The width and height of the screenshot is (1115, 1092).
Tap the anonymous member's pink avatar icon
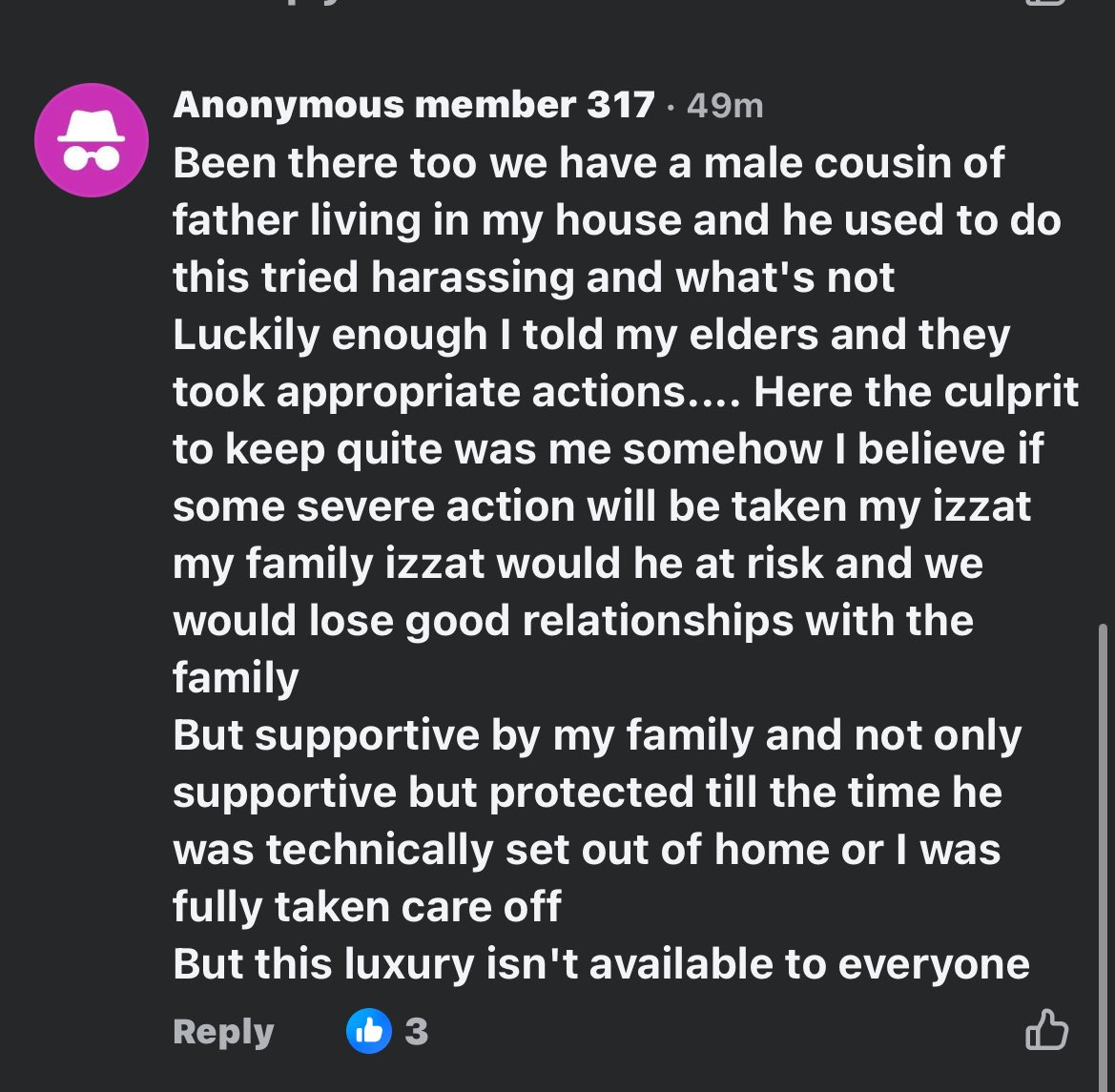pos(92,140)
